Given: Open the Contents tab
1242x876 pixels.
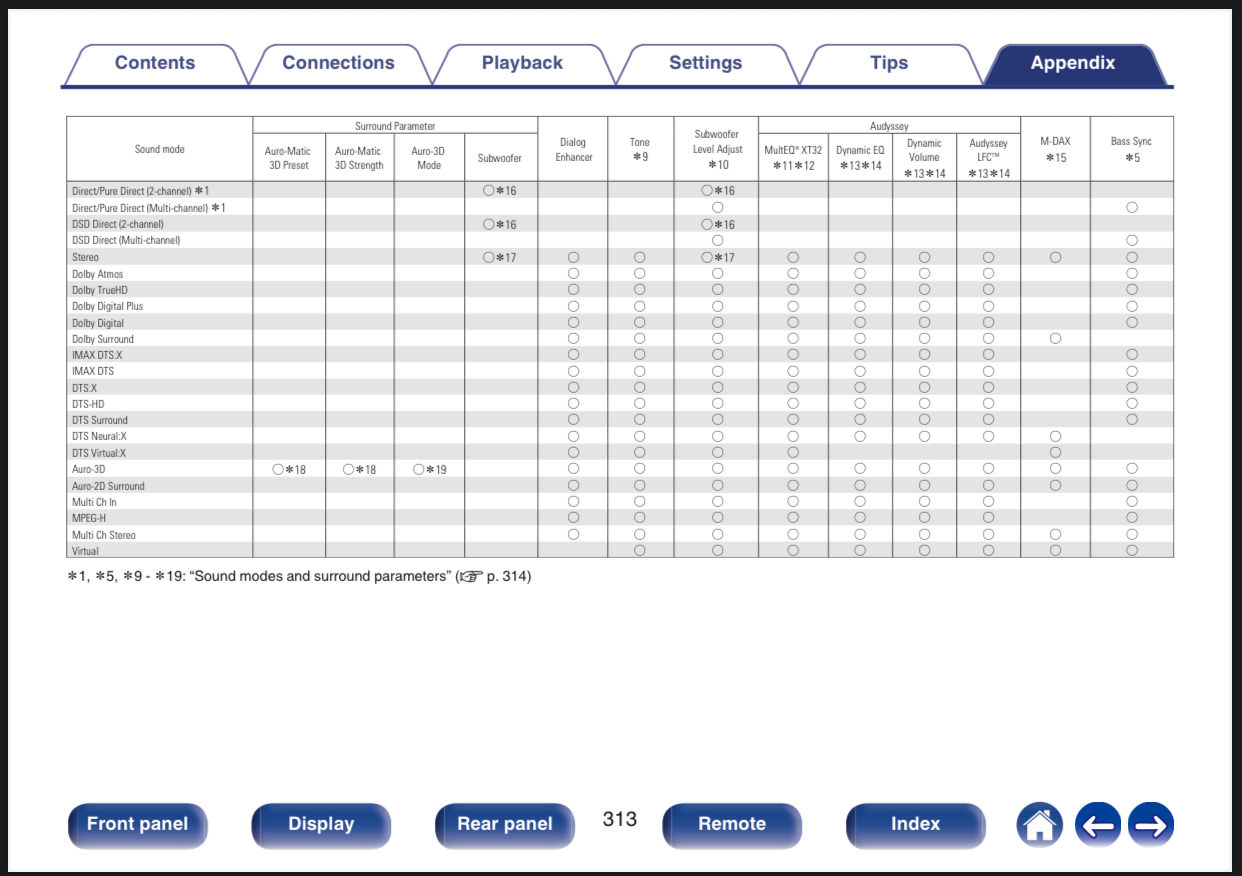Looking at the screenshot, I should (155, 63).
